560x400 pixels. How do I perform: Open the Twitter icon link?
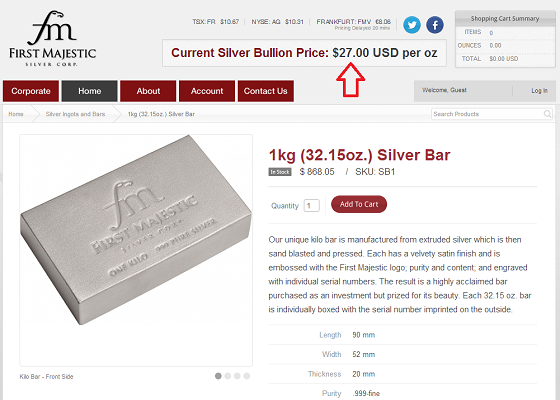point(412,25)
